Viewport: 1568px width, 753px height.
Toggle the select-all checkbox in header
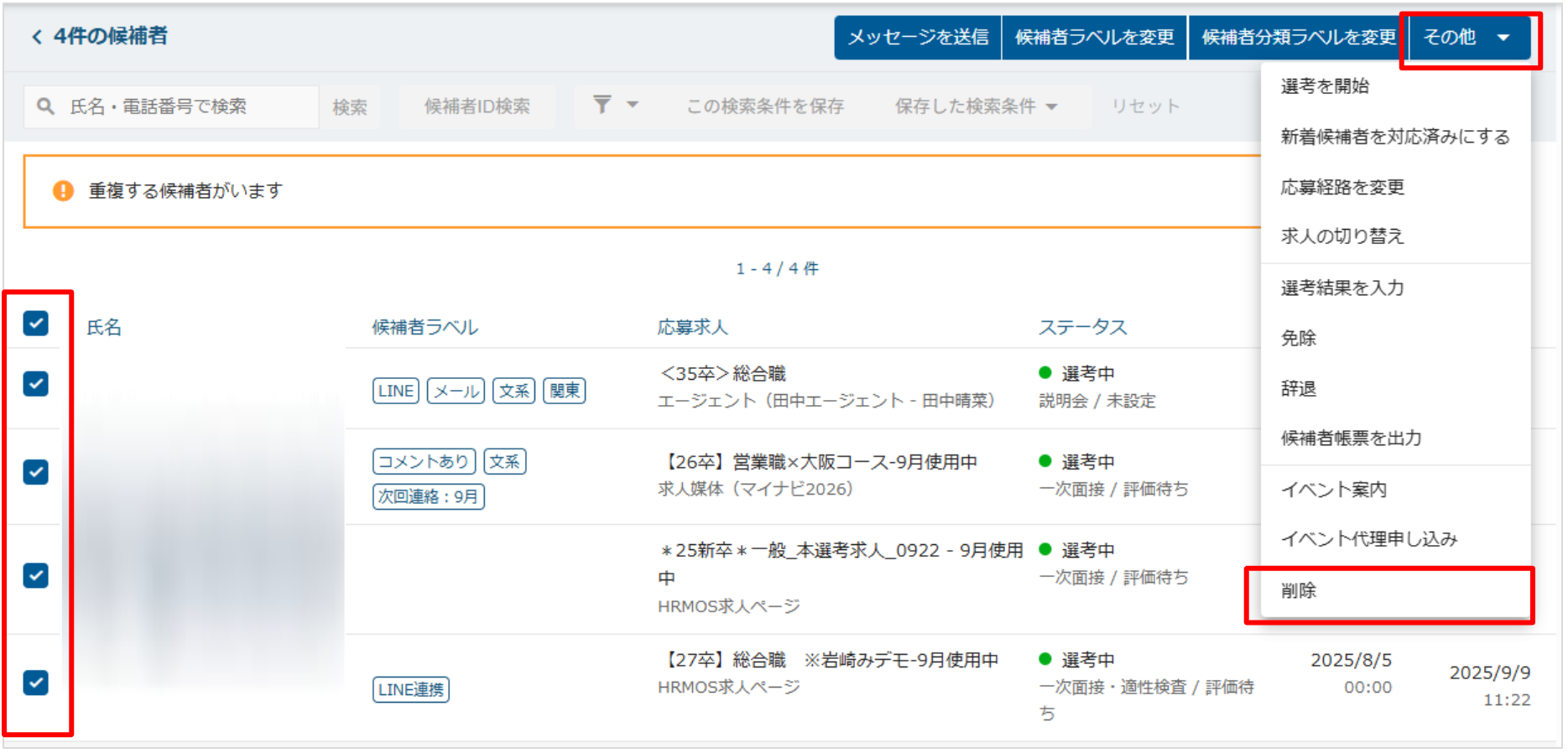pyautogui.click(x=35, y=323)
